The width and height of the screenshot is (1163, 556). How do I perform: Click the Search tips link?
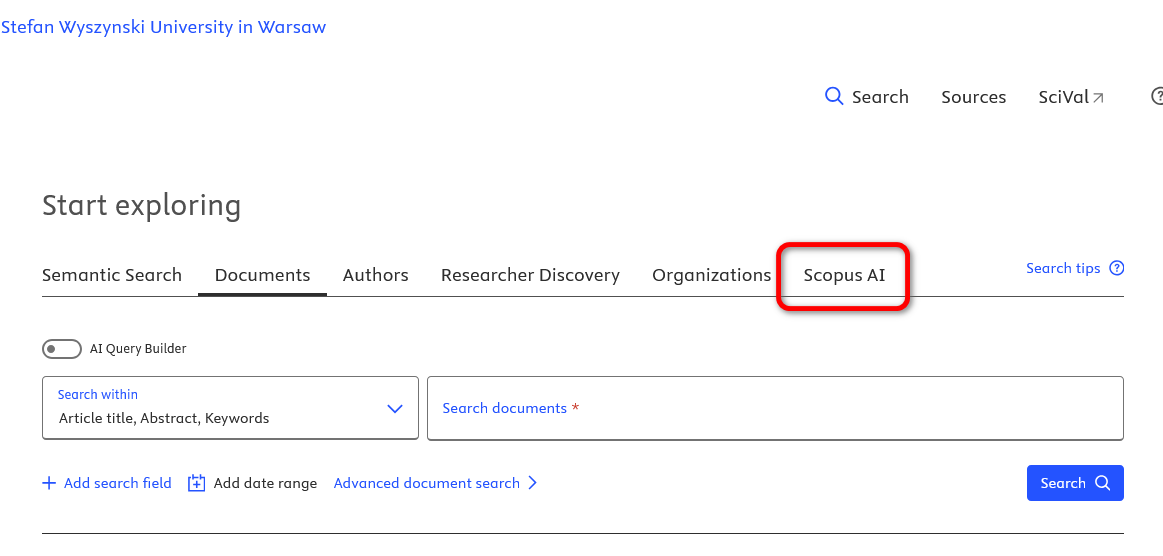tap(1063, 268)
